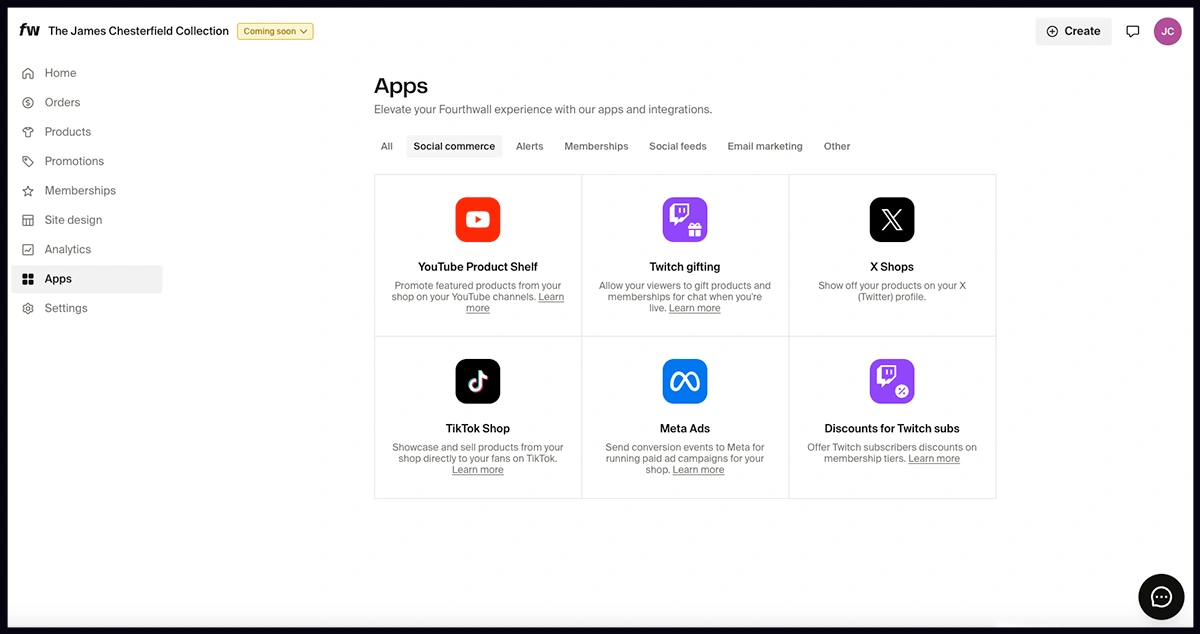Expand the Coming soon status dropdown
This screenshot has width=1200, height=634.
coord(275,31)
